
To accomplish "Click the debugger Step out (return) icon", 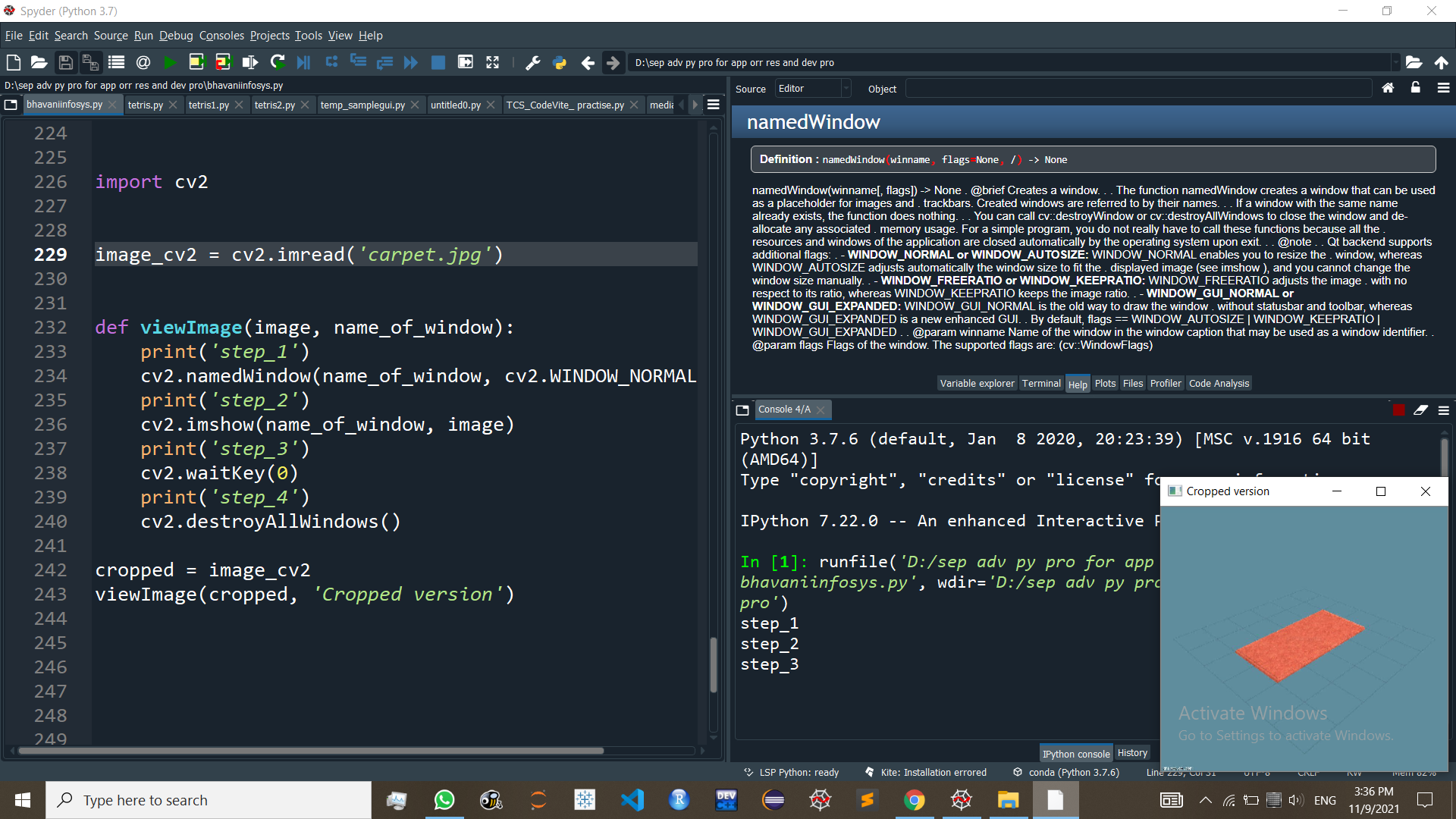I will pos(384,62).
